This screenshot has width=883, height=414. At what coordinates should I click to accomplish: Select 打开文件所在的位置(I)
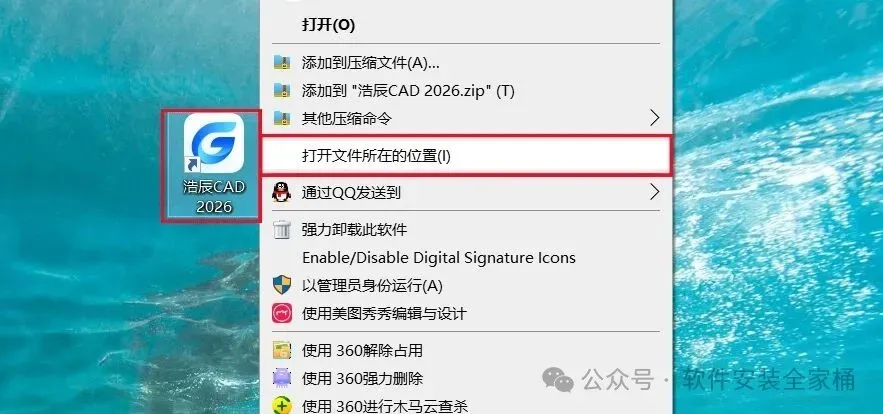(x=467, y=155)
